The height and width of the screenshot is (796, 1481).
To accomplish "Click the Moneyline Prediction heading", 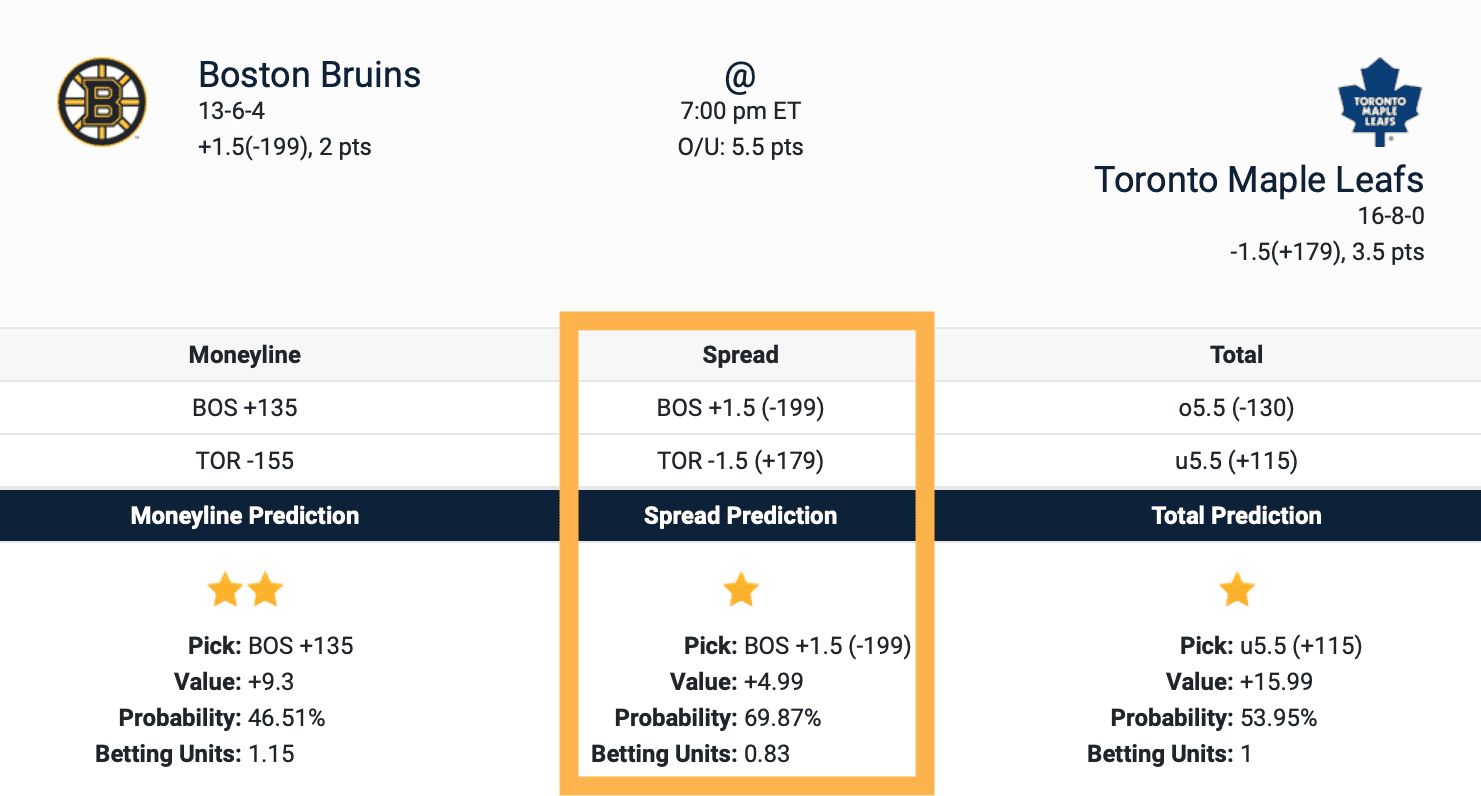I will point(244,516).
